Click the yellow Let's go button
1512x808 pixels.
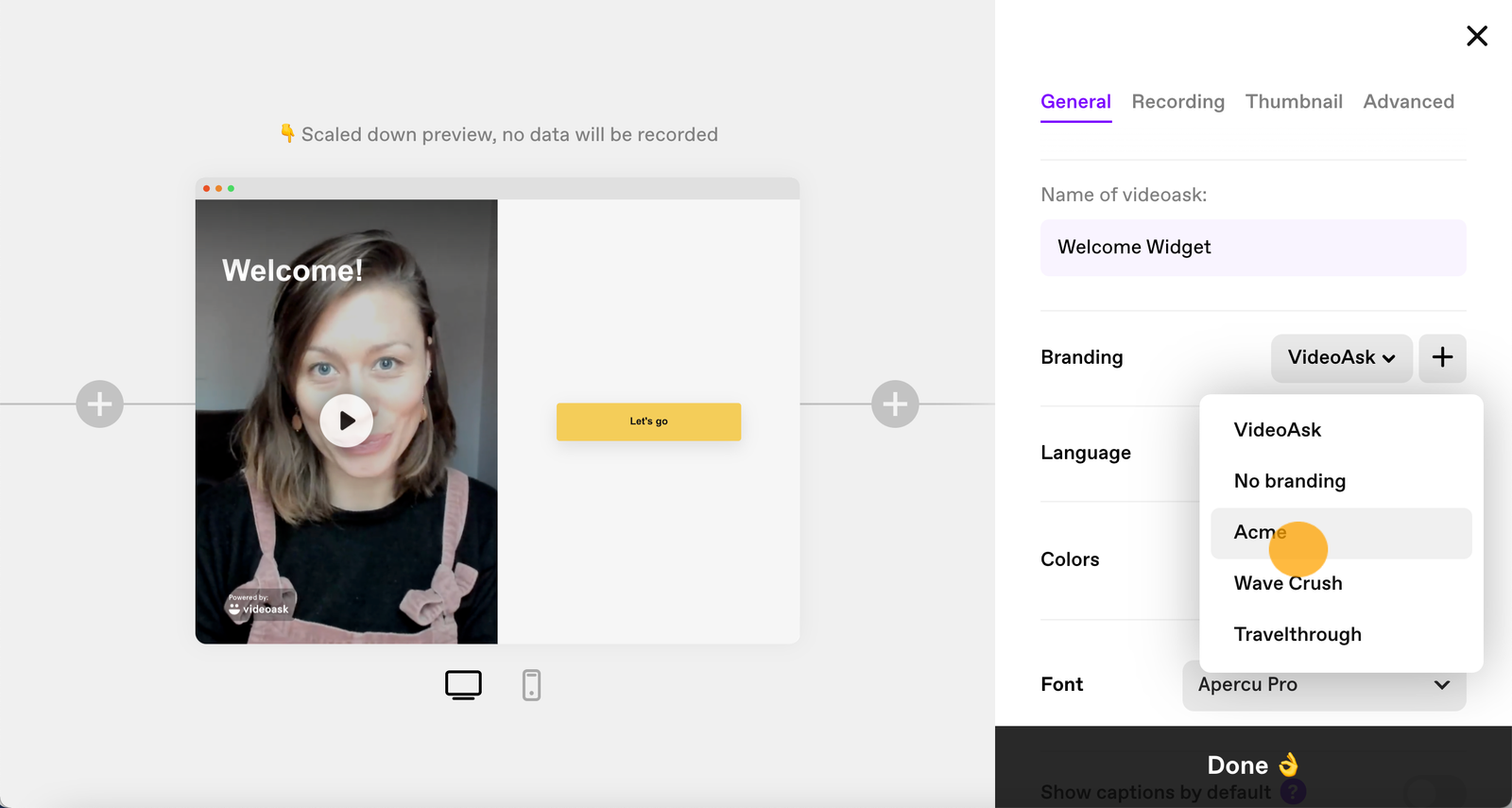click(648, 421)
